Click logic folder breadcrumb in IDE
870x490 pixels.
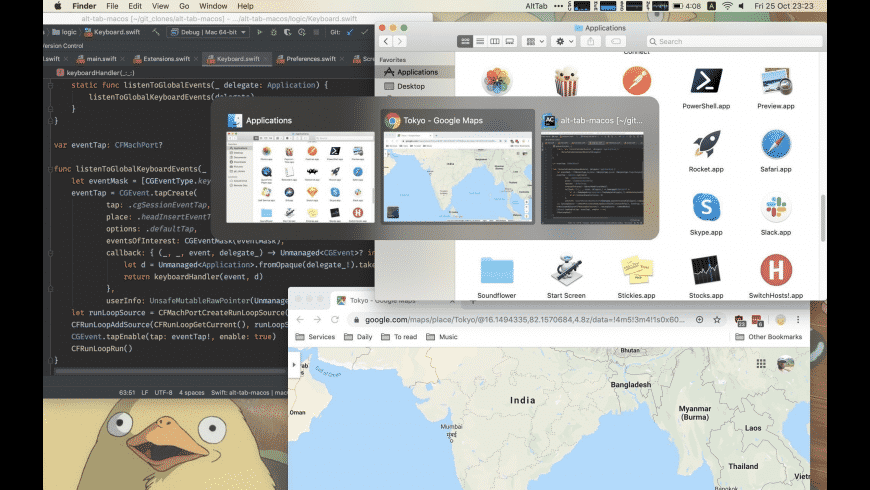tap(64, 32)
